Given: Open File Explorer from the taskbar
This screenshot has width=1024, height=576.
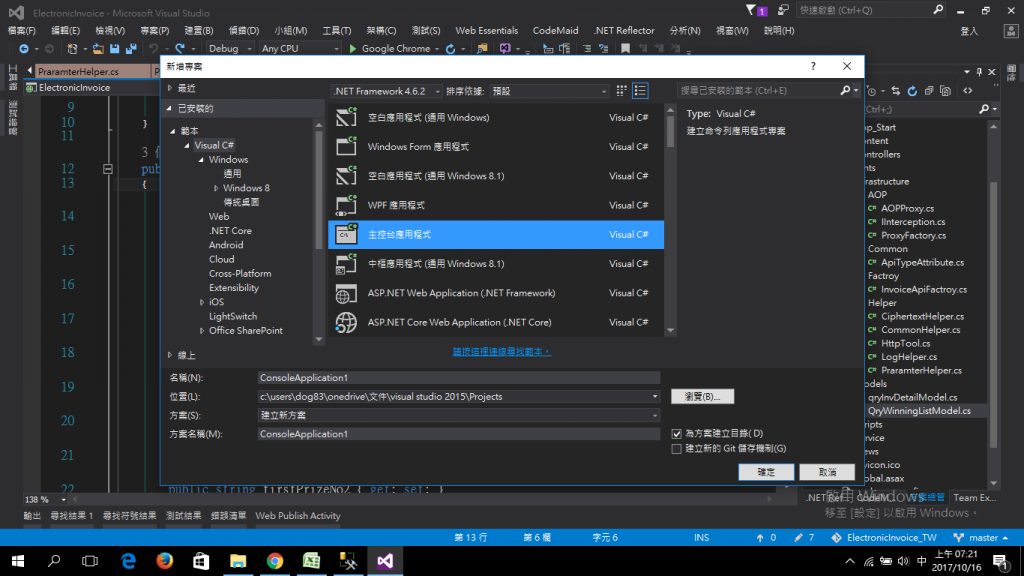Looking at the screenshot, I should [x=238, y=561].
